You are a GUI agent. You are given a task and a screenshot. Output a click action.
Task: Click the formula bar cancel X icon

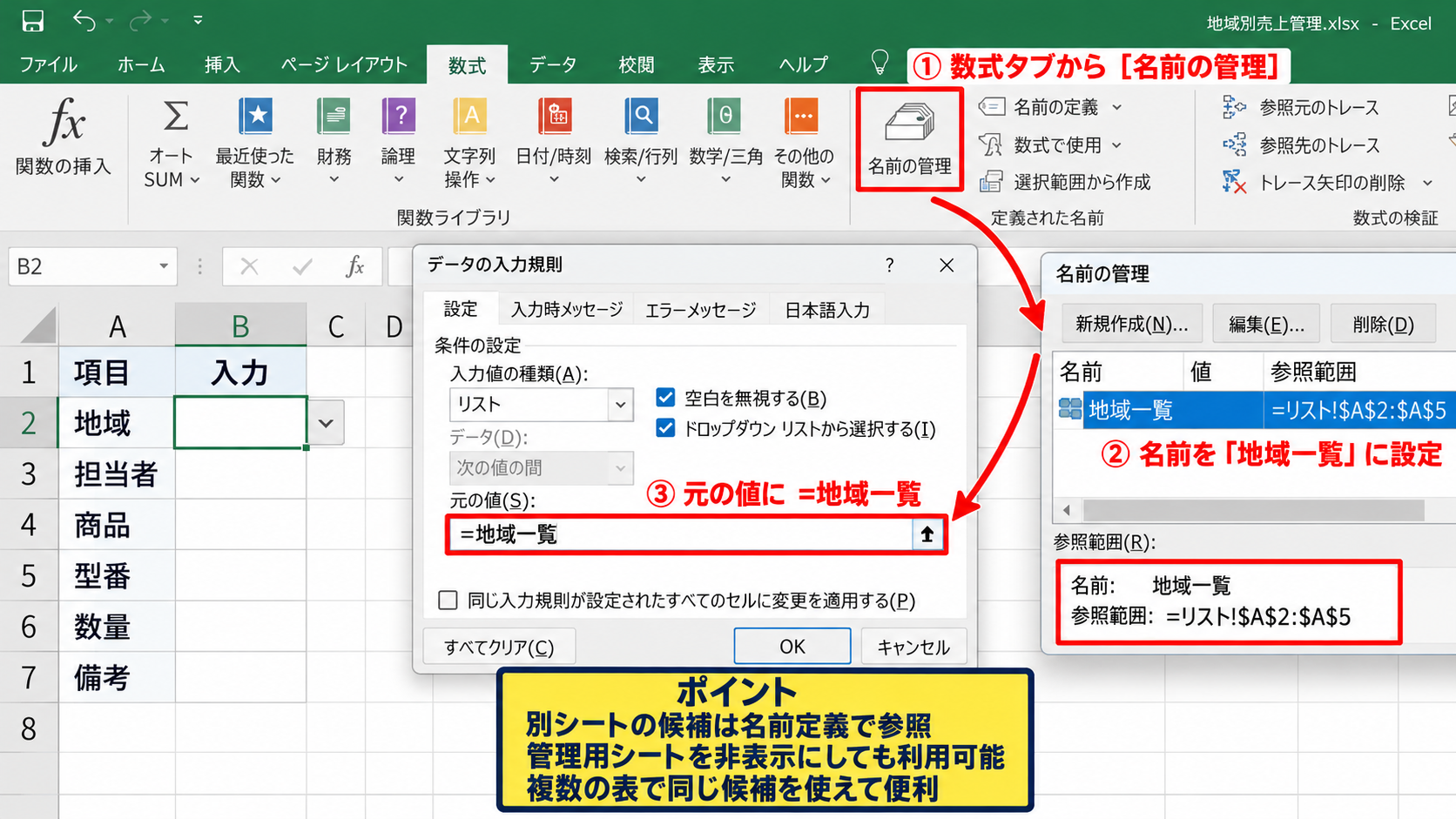[249, 266]
